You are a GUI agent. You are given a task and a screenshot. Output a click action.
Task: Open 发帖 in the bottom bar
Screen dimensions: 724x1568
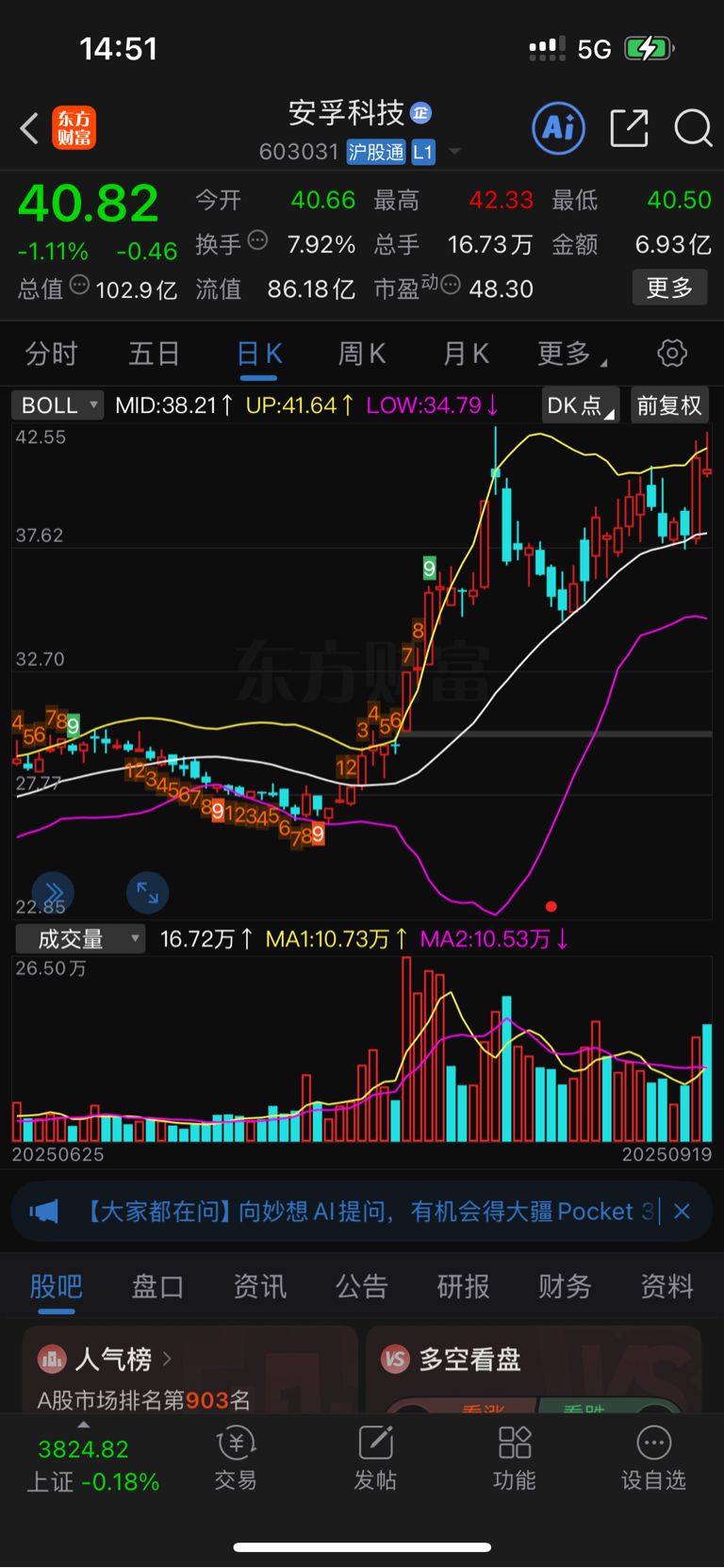[375, 1460]
